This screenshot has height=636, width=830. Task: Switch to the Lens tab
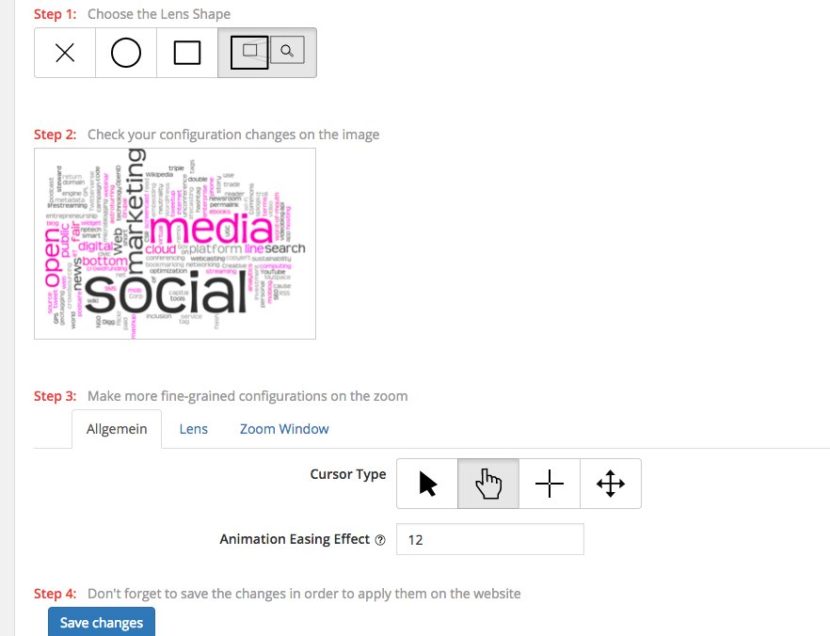(x=193, y=429)
